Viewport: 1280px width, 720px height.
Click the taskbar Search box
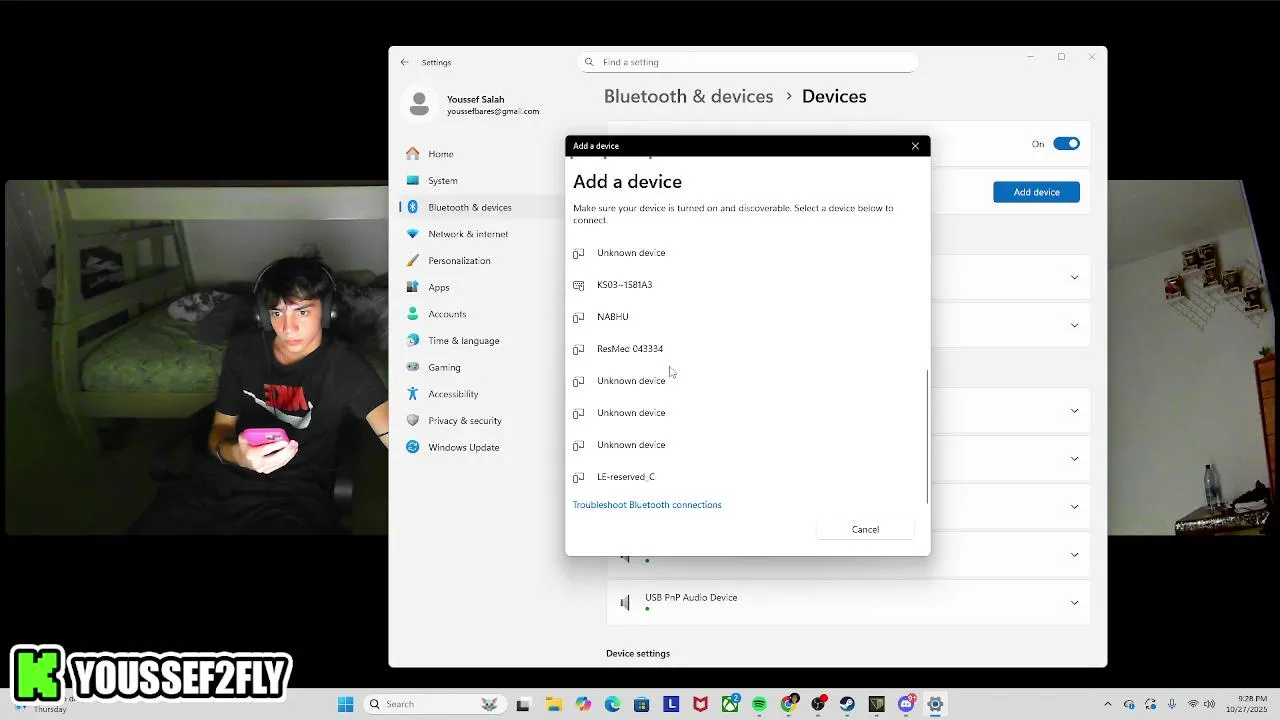433,704
